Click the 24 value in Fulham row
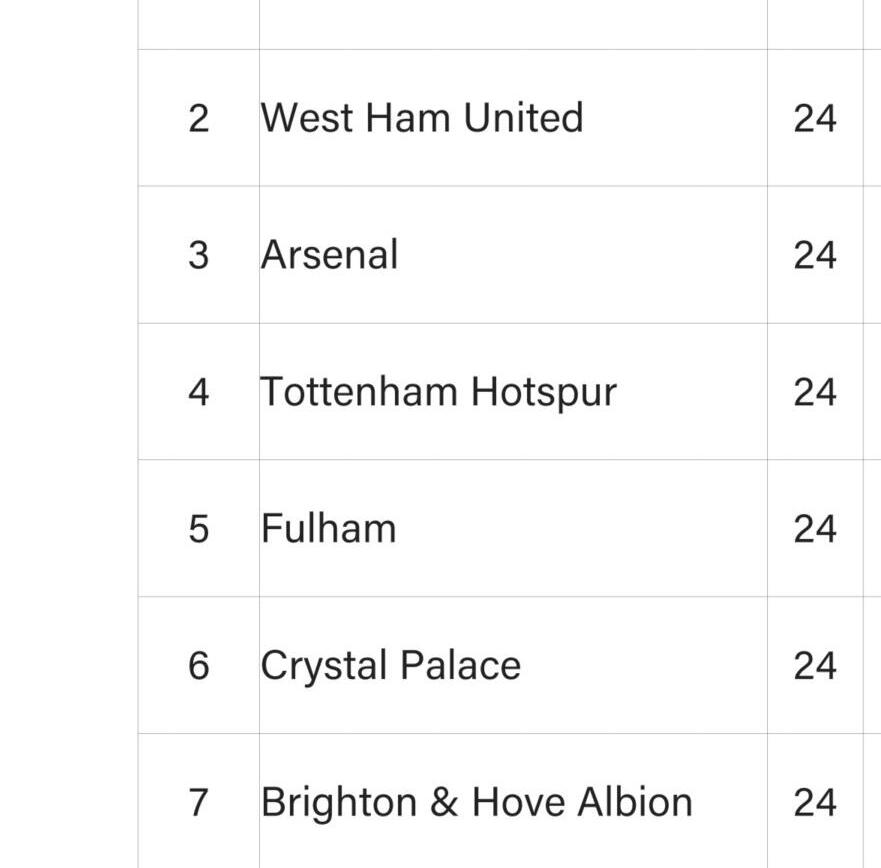The image size is (881, 868). 815,529
